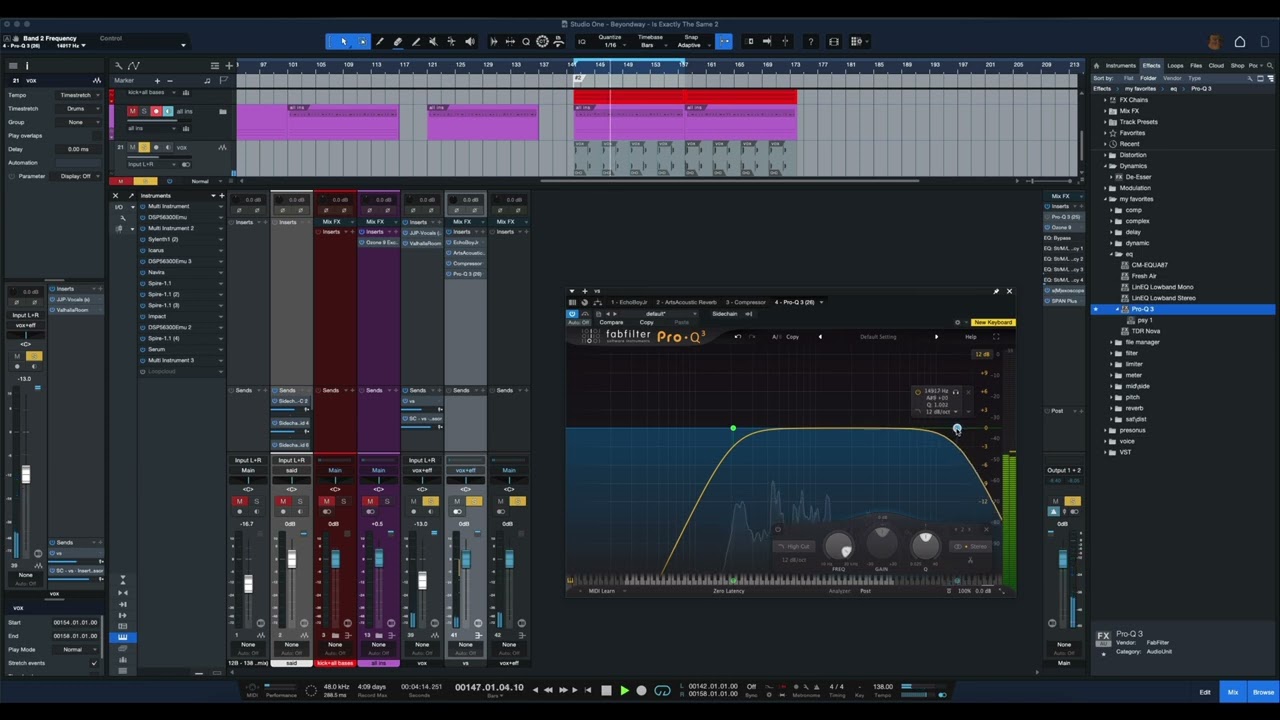Click the Q knob
This screenshot has width=1280, height=720.
tap(926, 546)
